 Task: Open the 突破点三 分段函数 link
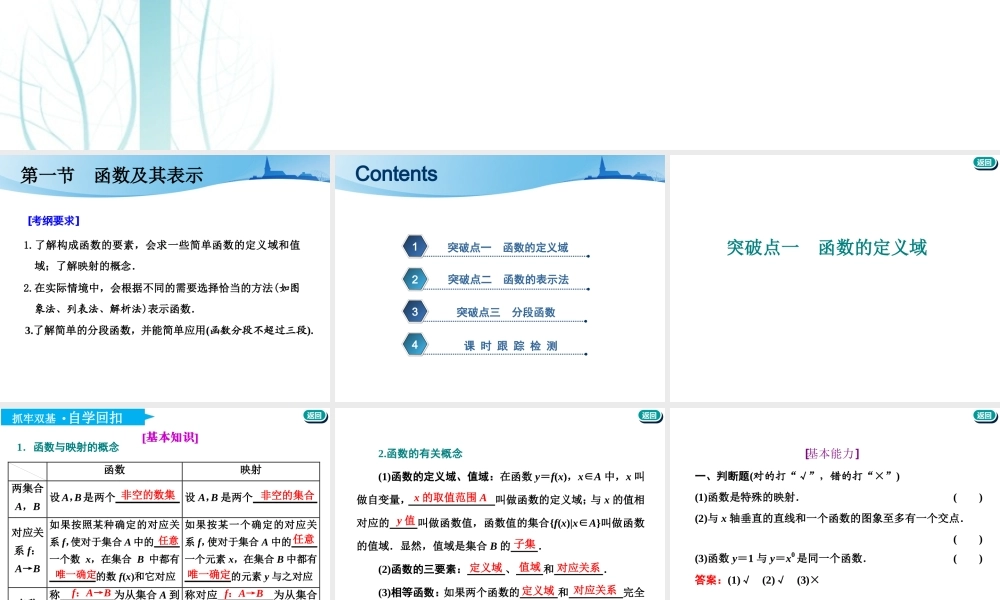(508, 312)
